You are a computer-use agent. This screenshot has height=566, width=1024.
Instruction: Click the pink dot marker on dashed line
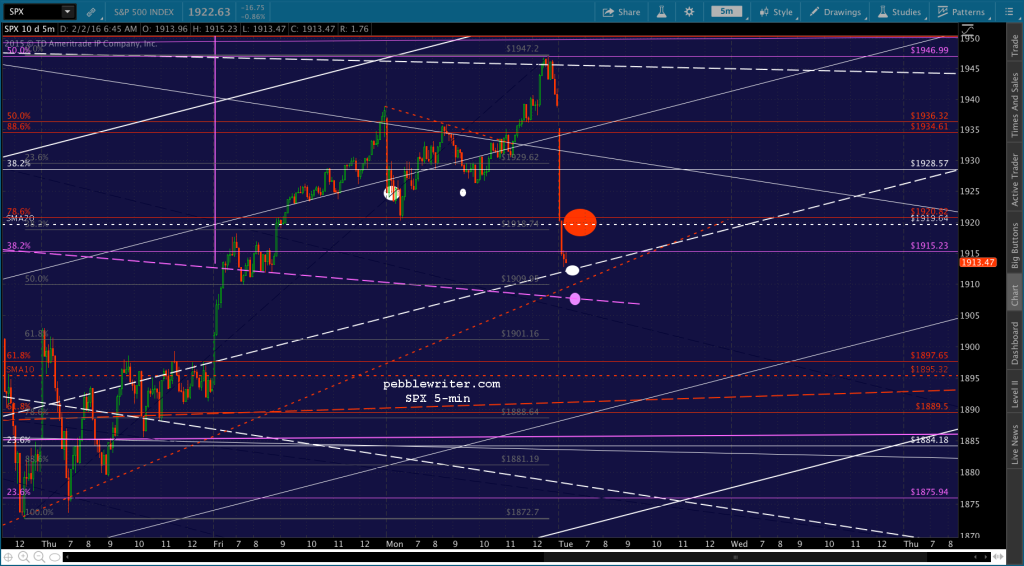pos(575,299)
